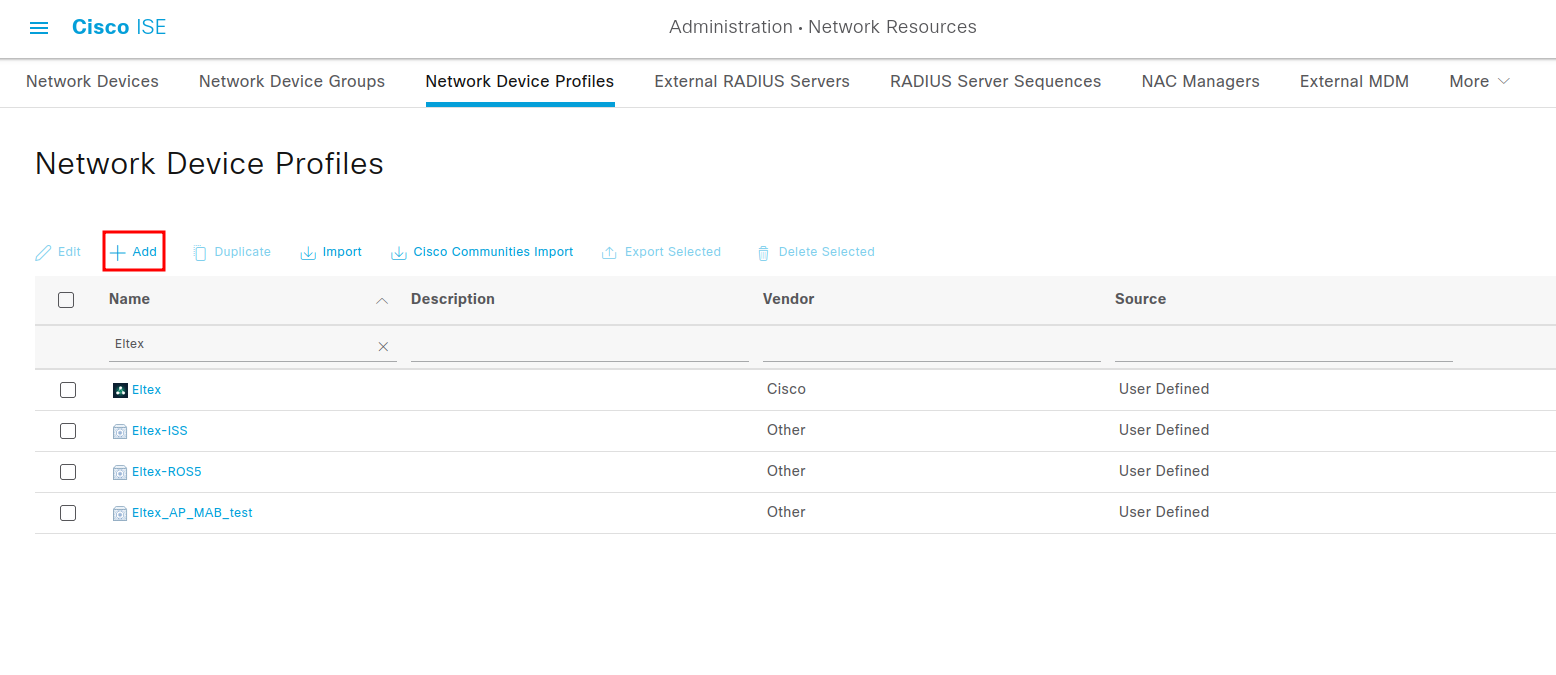Go to the NAC Managers tab

tap(1200, 82)
